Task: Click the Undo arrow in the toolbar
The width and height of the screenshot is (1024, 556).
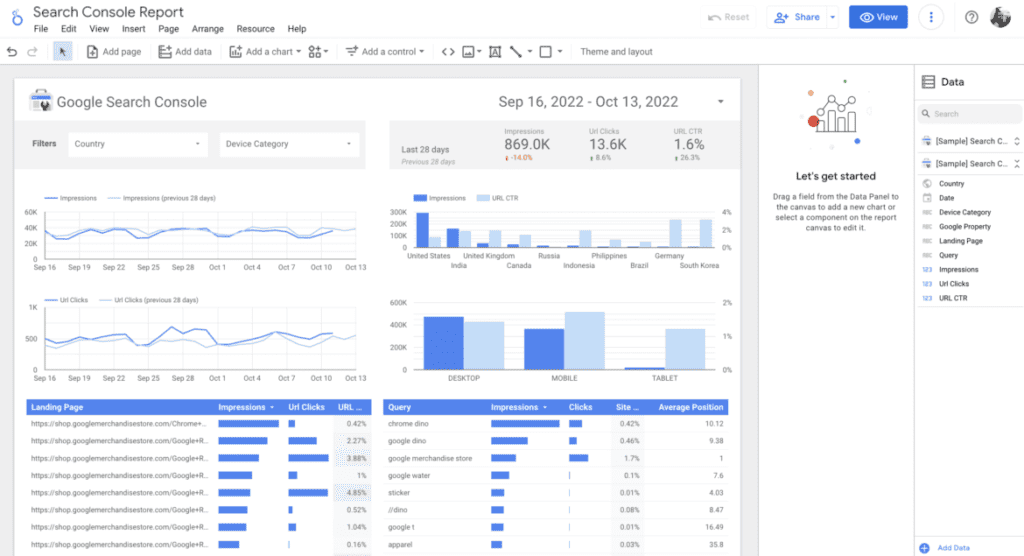Action: pos(12,52)
